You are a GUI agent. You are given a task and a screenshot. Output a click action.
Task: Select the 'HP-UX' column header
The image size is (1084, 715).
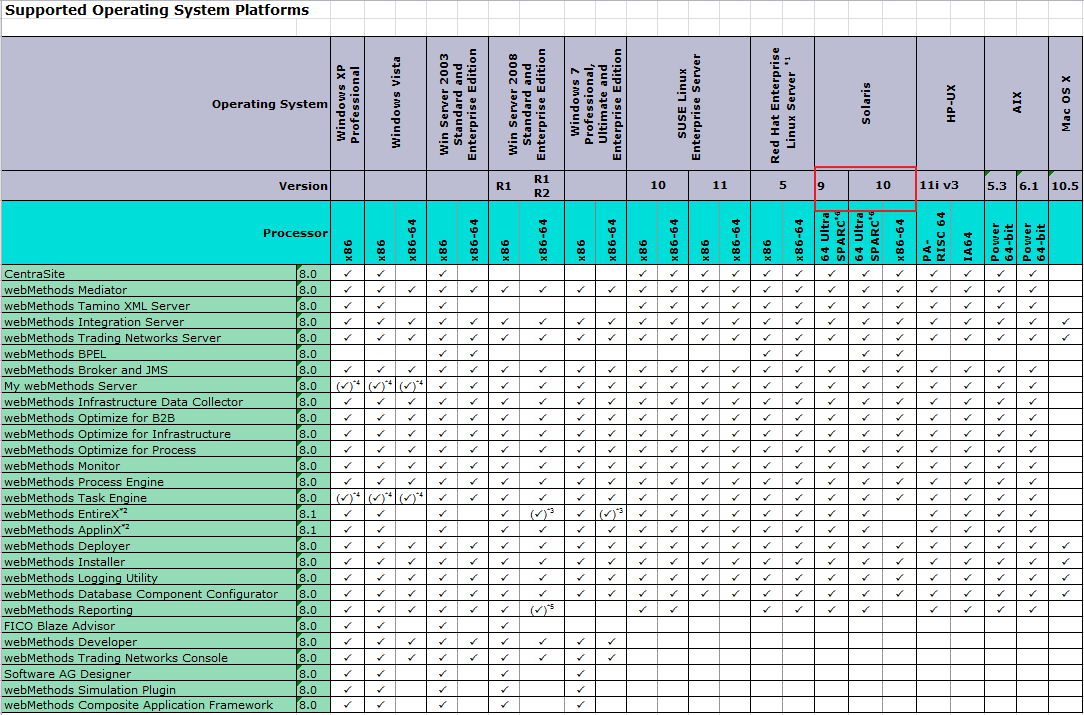click(951, 104)
